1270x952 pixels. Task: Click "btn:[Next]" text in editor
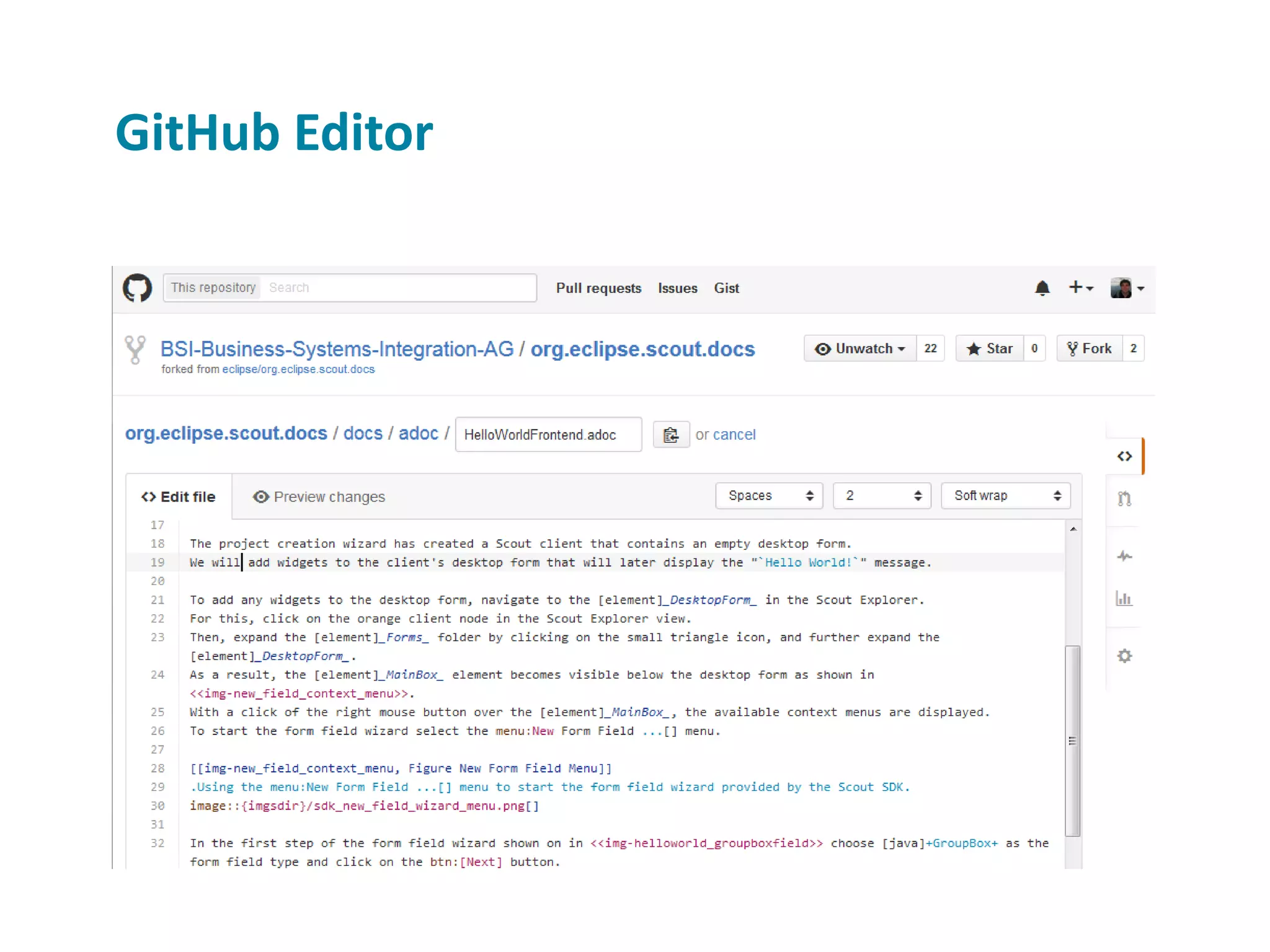466,862
